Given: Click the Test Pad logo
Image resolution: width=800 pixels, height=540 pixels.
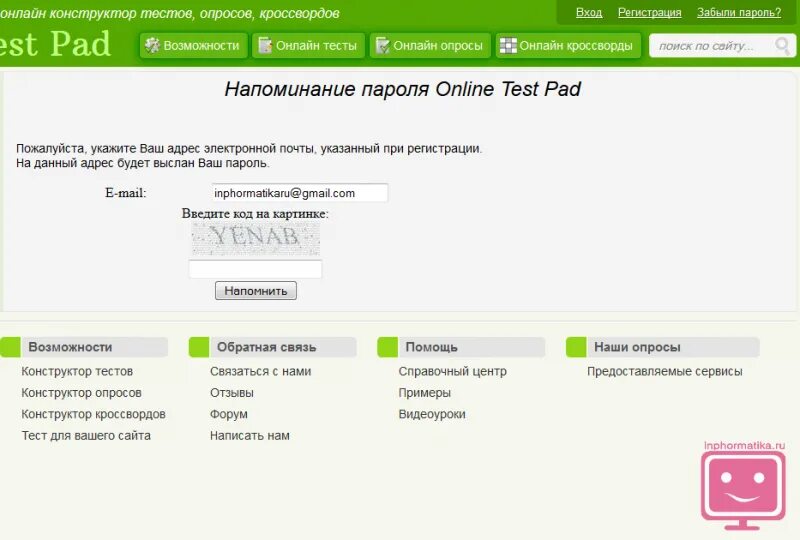Looking at the screenshot, I should click(x=55, y=43).
